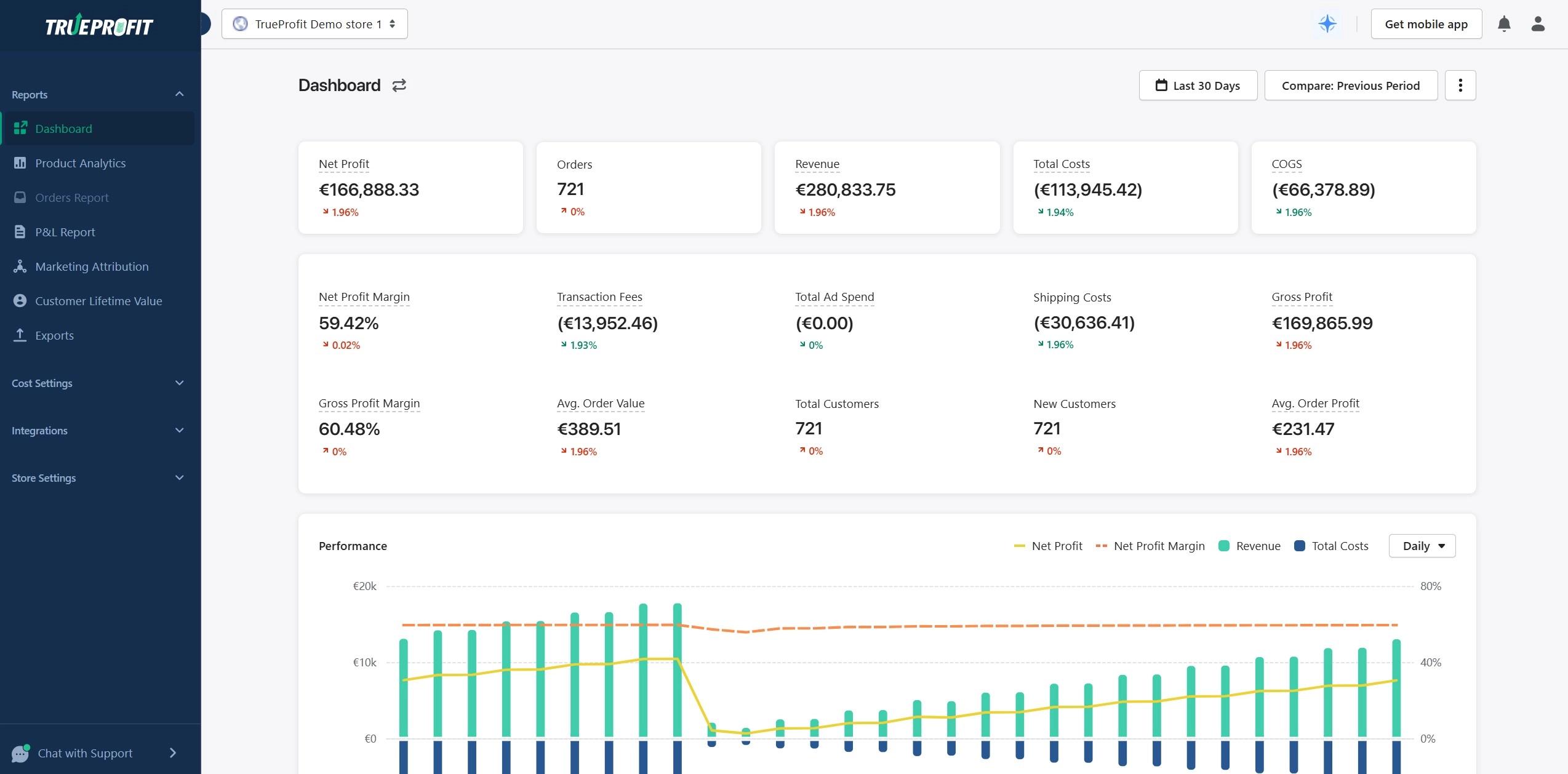This screenshot has height=774, width=1568.
Task: Toggle Revenue series in chart legend
Action: click(1250, 546)
